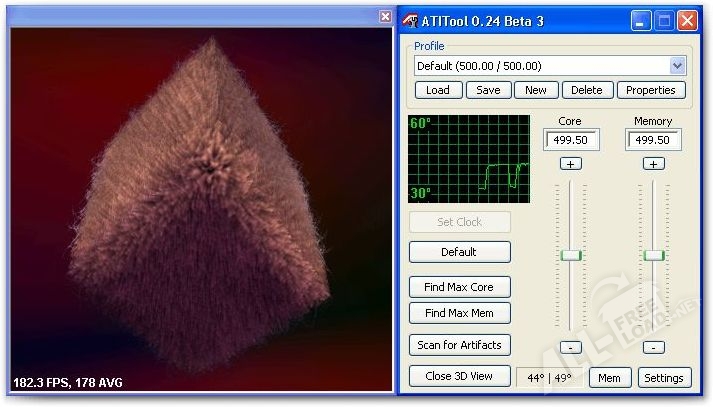
Task: Start Find Max Mem test
Action: [459, 313]
